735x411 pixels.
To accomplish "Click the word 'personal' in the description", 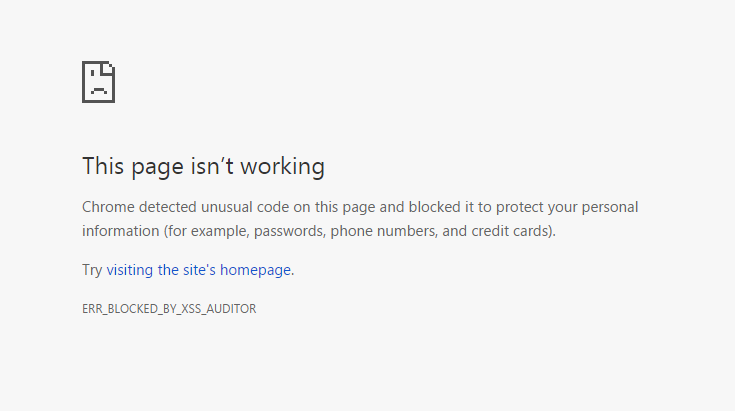I will 608,208.
